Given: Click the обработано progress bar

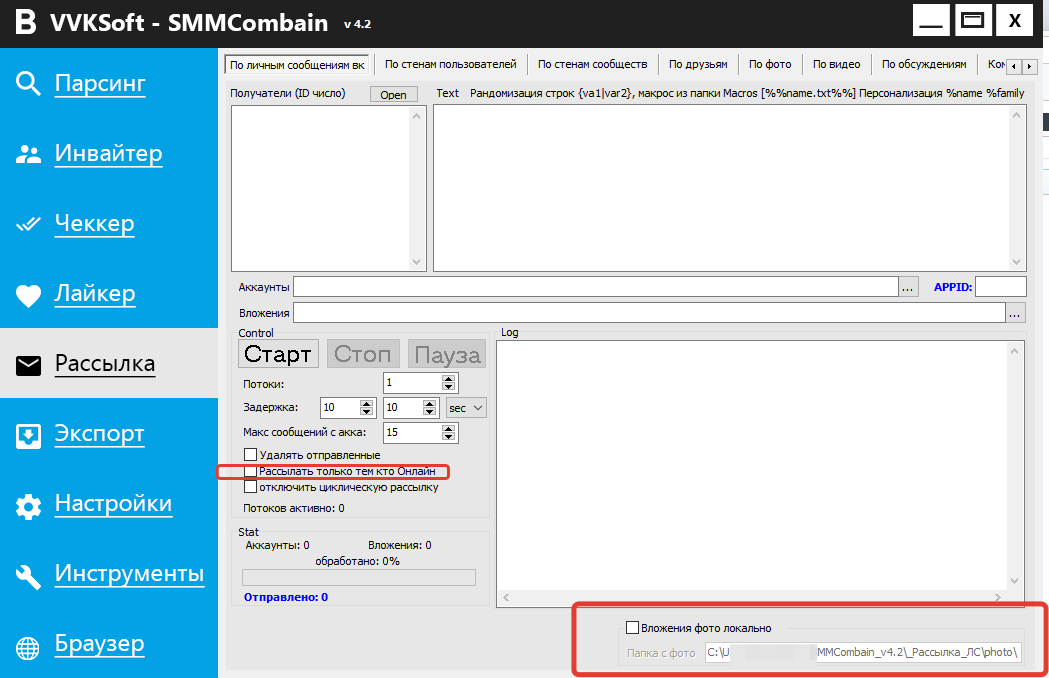Looking at the screenshot, I should click(358, 576).
